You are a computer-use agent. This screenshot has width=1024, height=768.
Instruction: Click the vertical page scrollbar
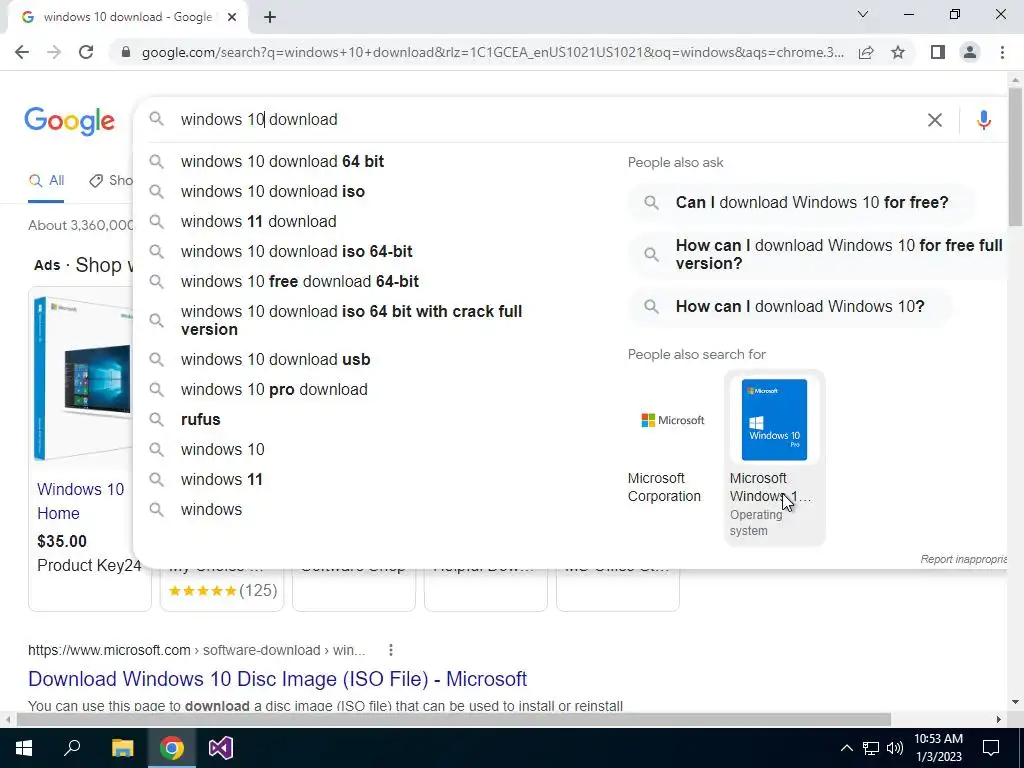[1016, 157]
